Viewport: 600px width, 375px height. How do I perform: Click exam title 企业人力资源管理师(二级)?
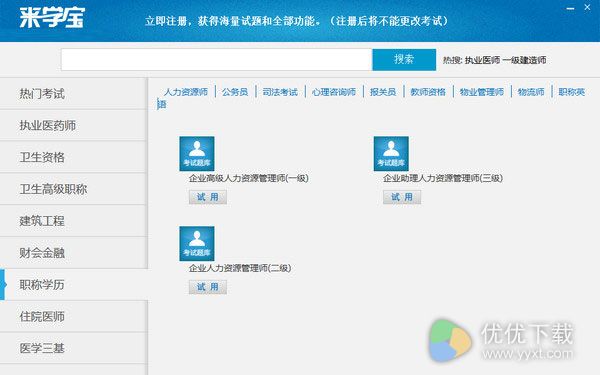coord(240,268)
